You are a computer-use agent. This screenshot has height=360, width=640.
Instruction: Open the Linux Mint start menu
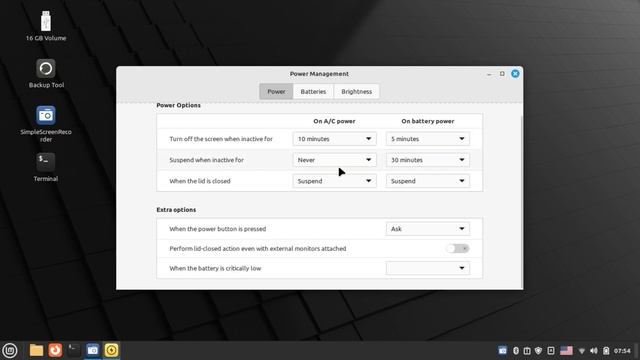click(10, 350)
